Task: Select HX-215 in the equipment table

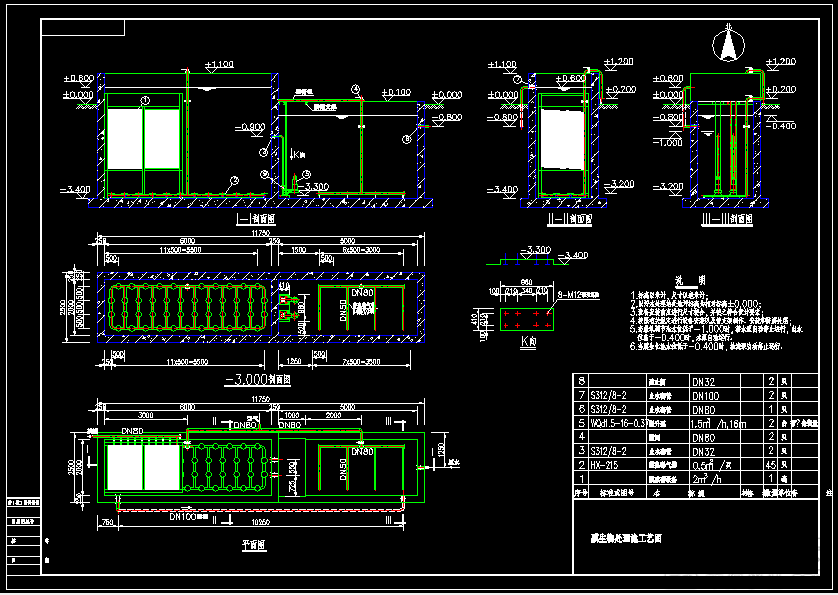Action: click(x=604, y=465)
